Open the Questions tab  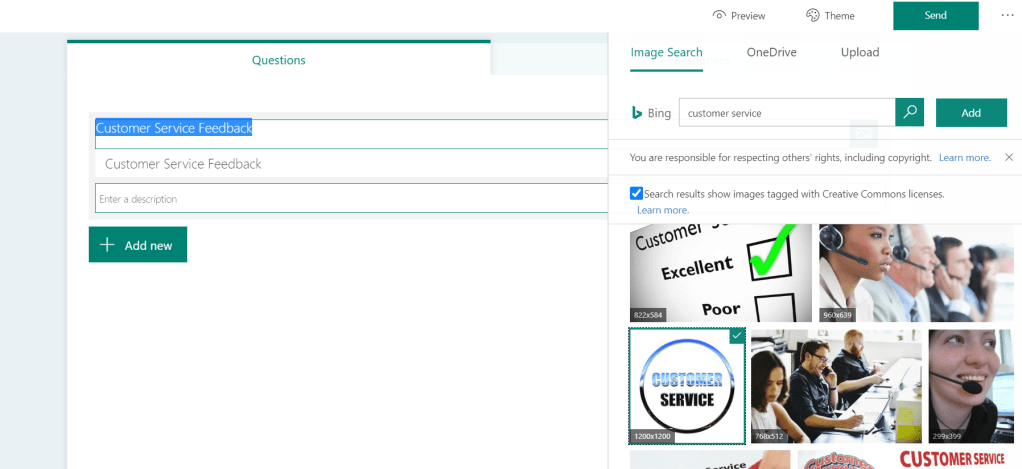278,60
